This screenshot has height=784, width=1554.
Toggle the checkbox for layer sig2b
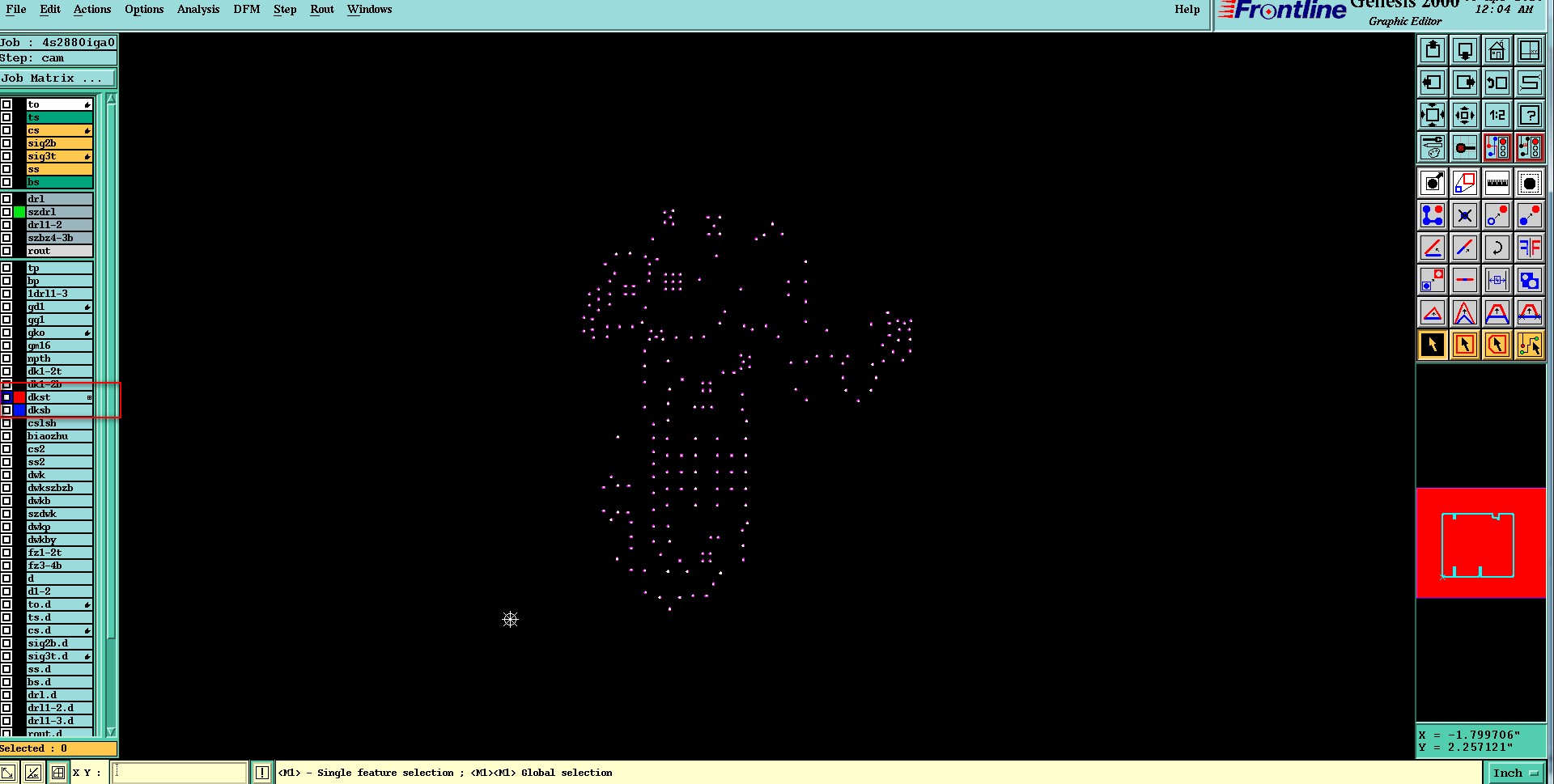[x=6, y=143]
